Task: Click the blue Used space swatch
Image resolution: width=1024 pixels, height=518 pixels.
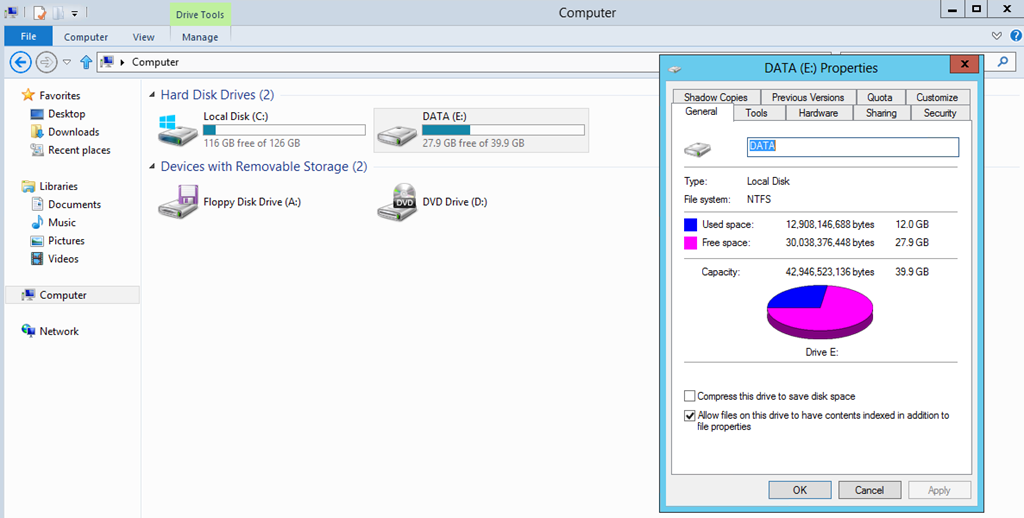Action: [690, 225]
